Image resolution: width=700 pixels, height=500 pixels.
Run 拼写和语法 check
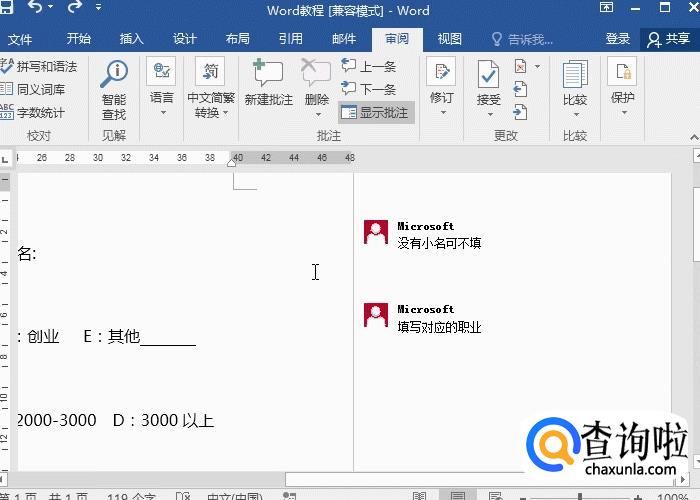(x=39, y=67)
